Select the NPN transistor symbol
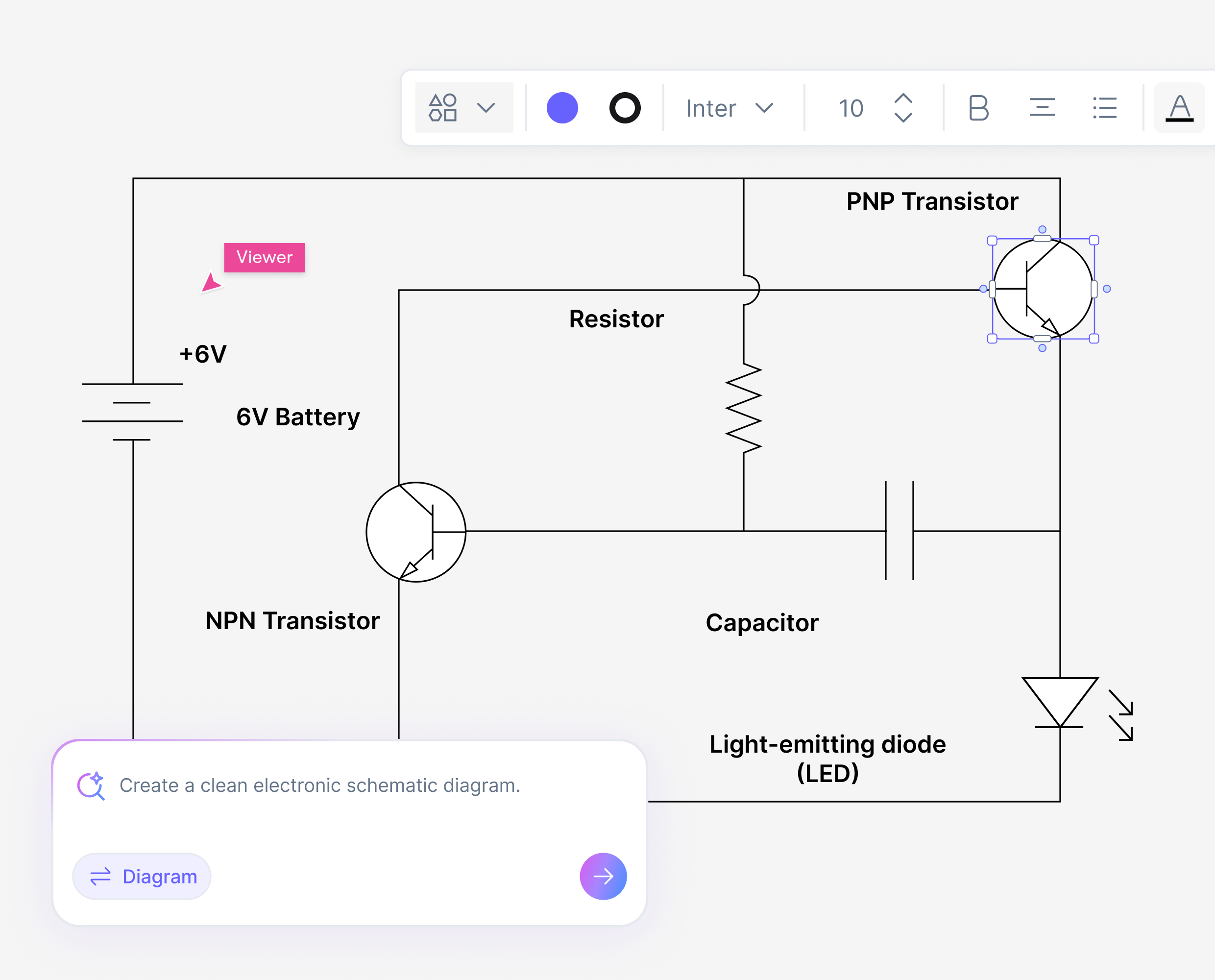1215x980 pixels. (416, 532)
